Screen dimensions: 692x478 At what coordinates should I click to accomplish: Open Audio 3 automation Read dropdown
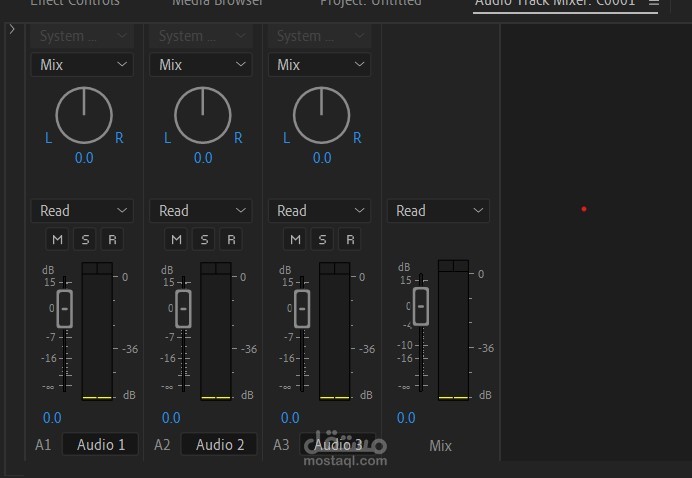(x=320, y=211)
